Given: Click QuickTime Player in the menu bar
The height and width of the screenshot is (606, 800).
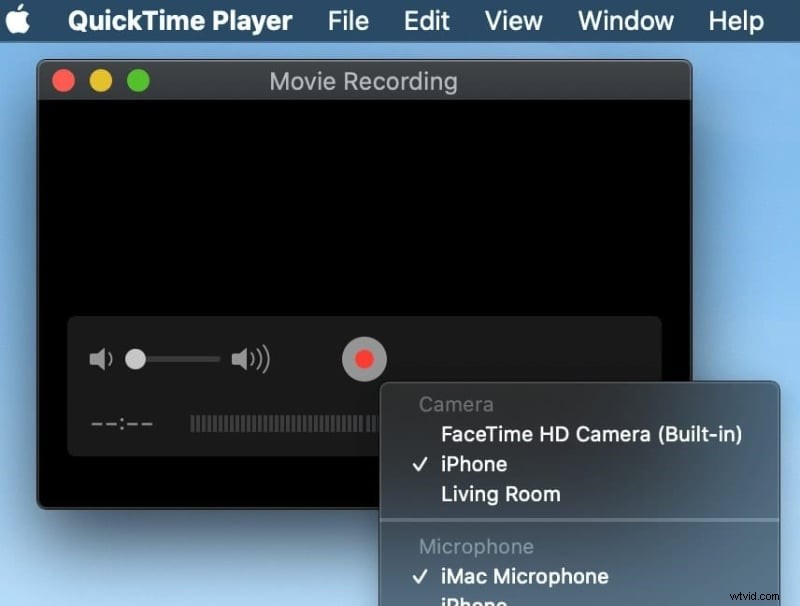Looking at the screenshot, I should click(x=179, y=20).
